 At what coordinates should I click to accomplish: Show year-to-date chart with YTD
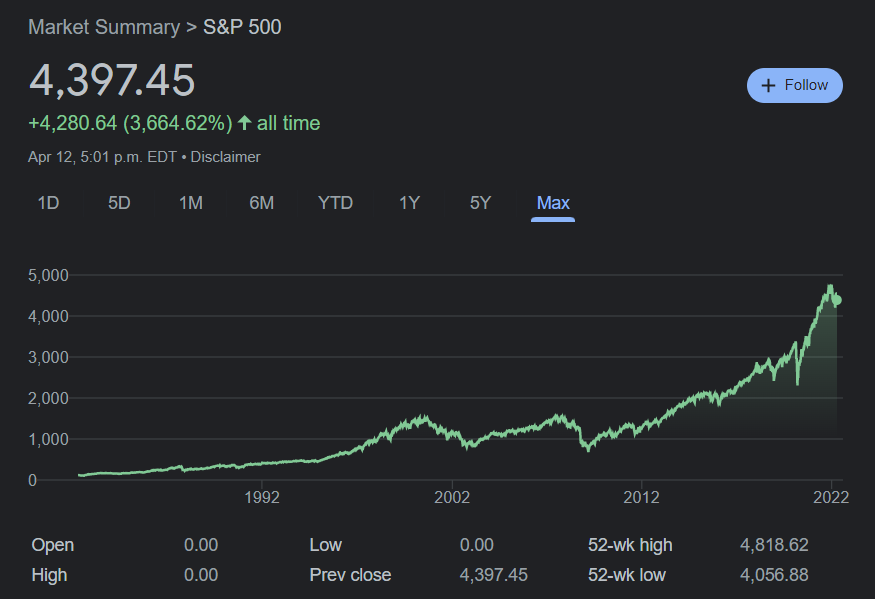pos(335,203)
